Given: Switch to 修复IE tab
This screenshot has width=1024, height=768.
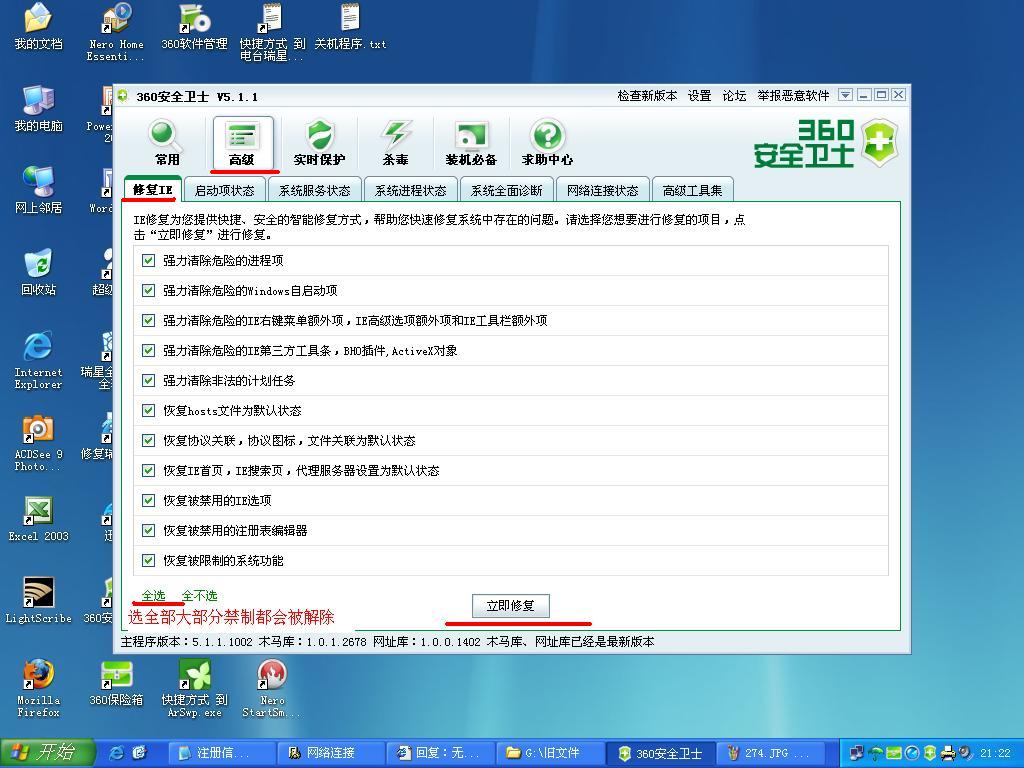Looking at the screenshot, I should [x=152, y=189].
